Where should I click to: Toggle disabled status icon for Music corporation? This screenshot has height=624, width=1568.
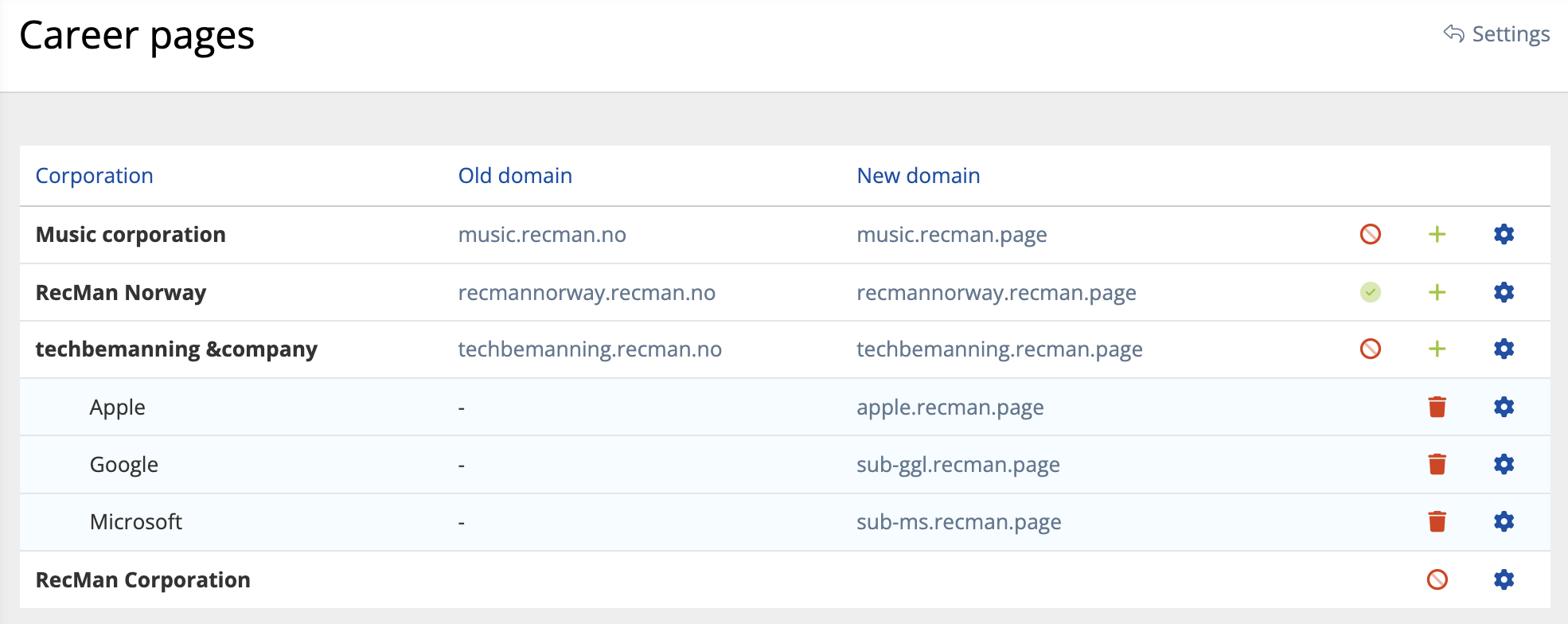[x=1370, y=234]
